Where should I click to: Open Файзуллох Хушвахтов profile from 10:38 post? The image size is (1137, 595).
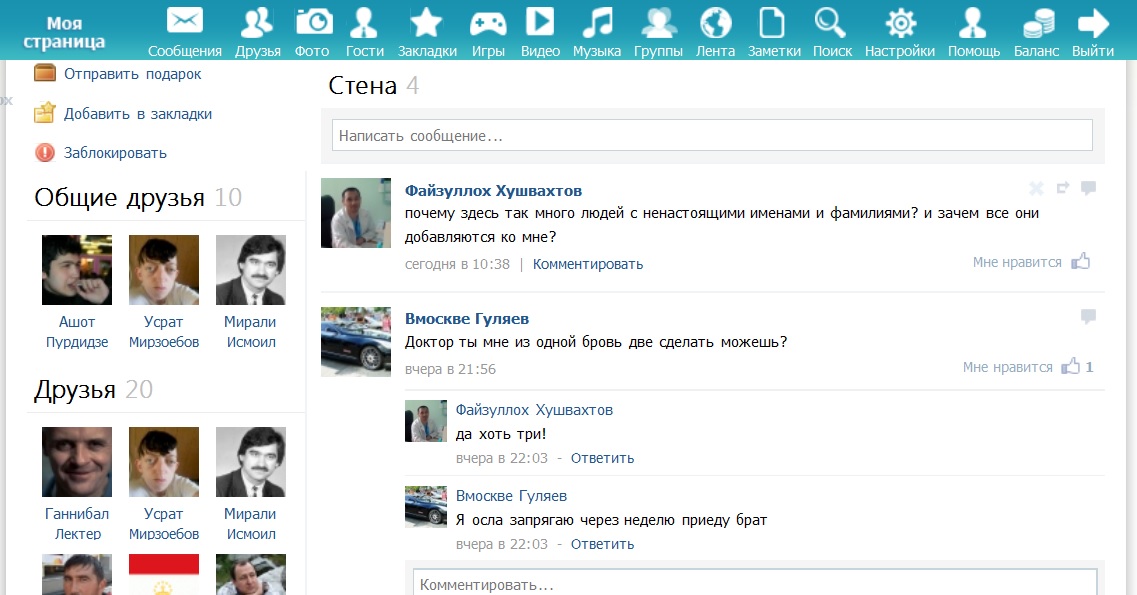(493, 191)
